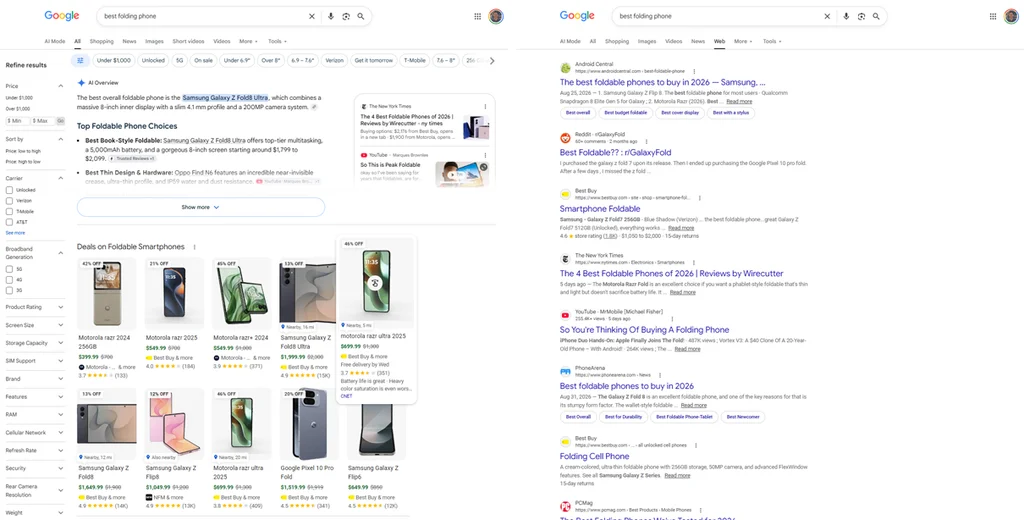The height and width of the screenshot is (520, 1024).
Task: Click the $ Min price input field
Action: 18,121
